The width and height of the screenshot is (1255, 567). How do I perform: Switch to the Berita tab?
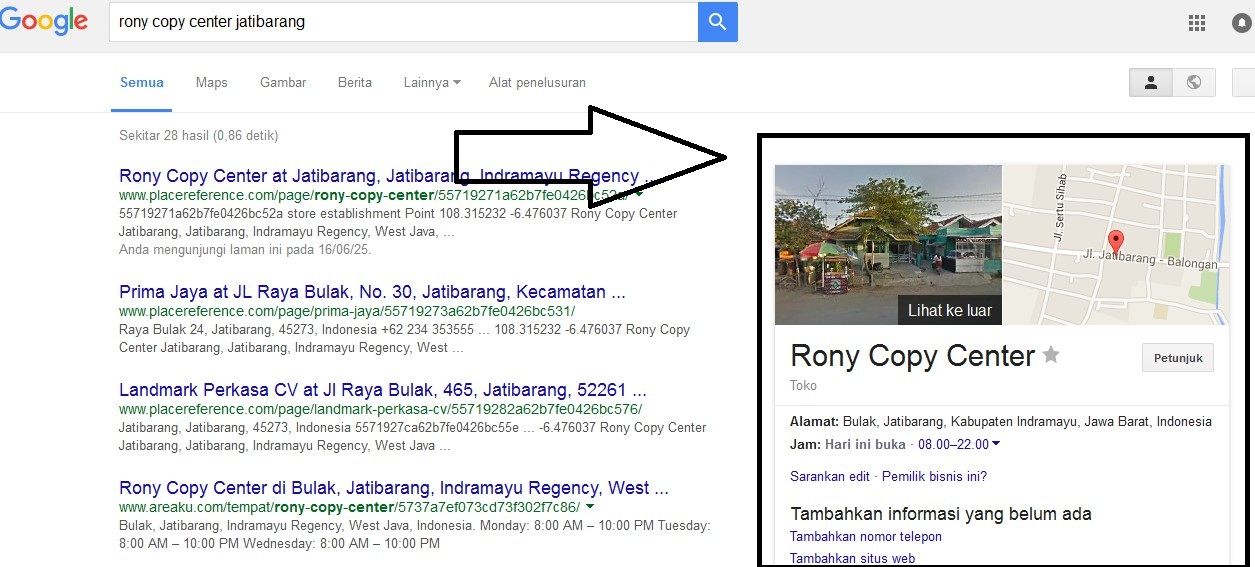point(355,83)
